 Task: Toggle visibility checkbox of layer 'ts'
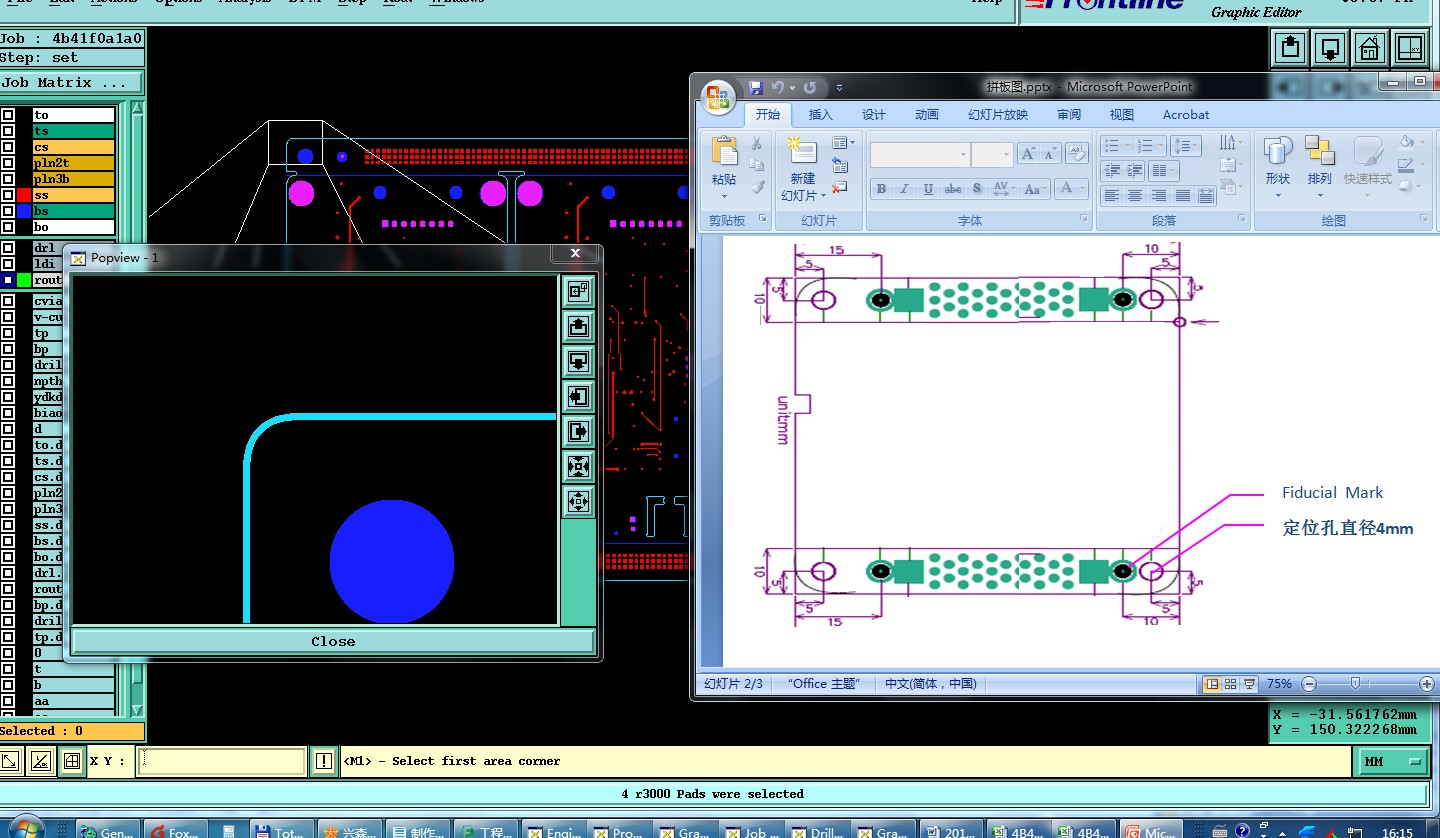[8, 131]
